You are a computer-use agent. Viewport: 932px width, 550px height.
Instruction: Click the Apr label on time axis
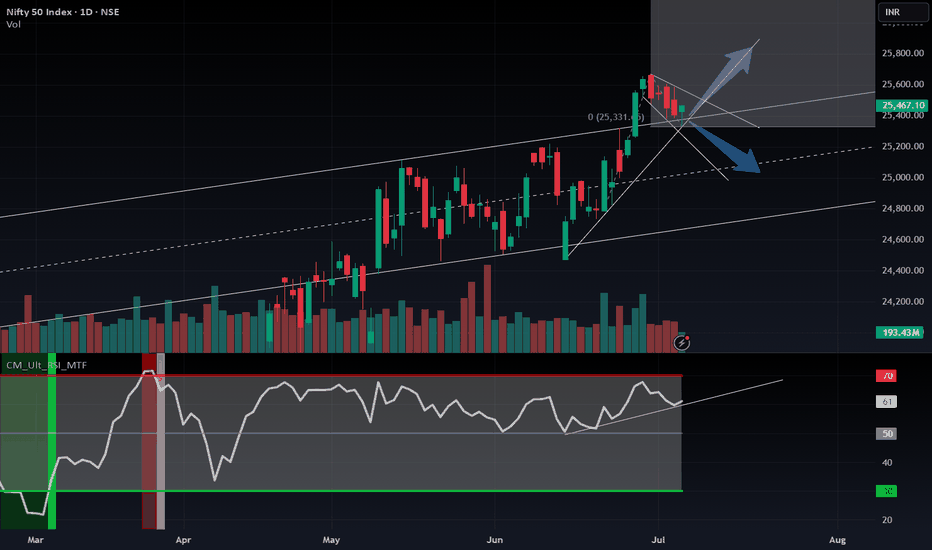pyautogui.click(x=183, y=540)
